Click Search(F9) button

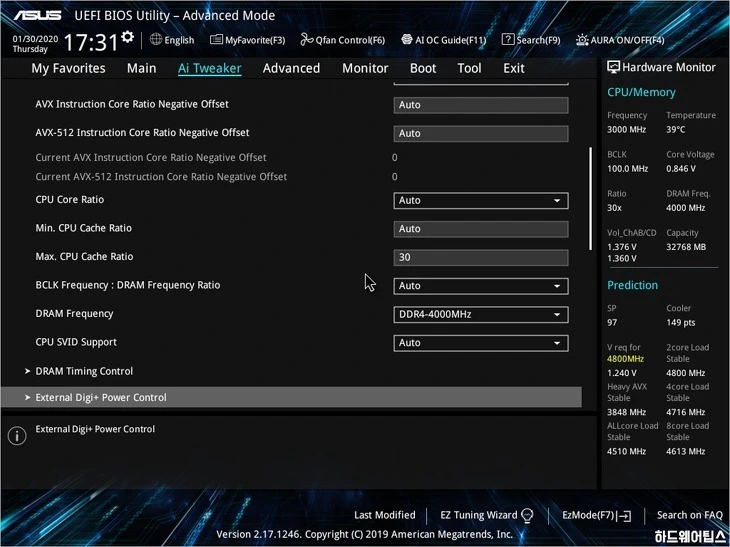pyautogui.click(x=531, y=40)
